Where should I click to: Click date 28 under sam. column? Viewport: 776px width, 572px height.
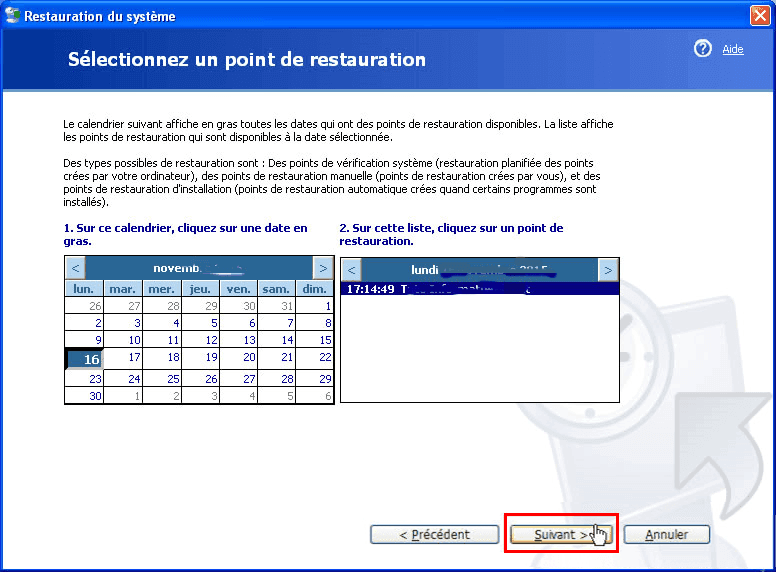pyautogui.click(x=277, y=379)
